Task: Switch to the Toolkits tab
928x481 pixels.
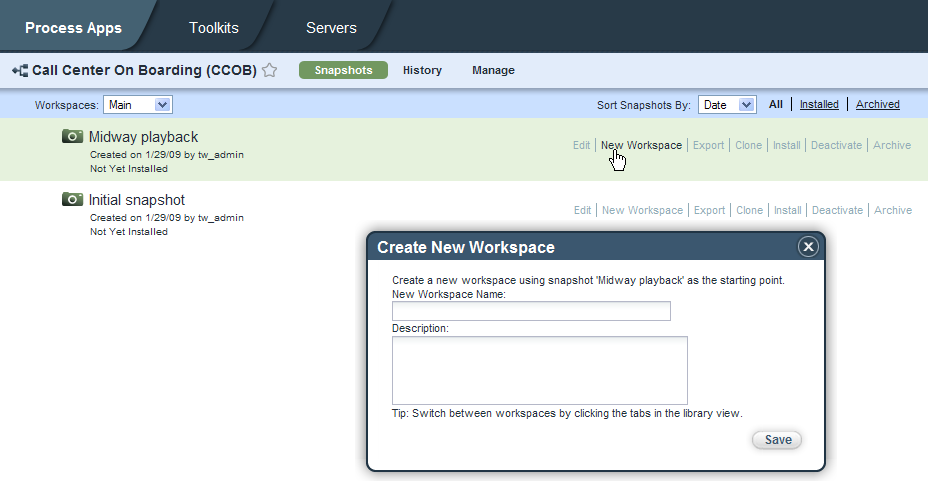Action: pyautogui.click(x=214, y=28)
